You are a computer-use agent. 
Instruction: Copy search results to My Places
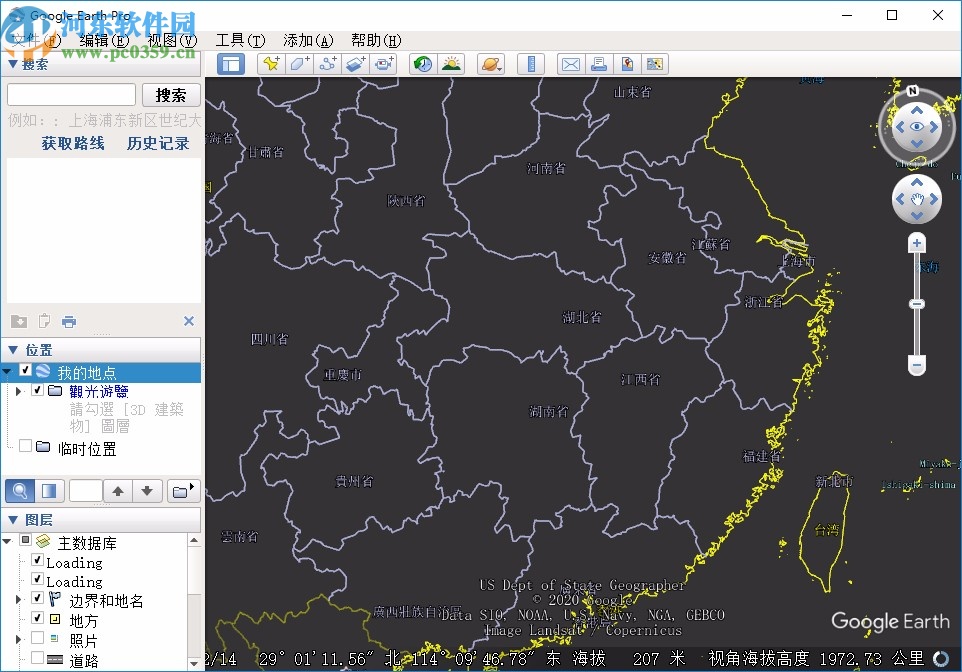19,321
